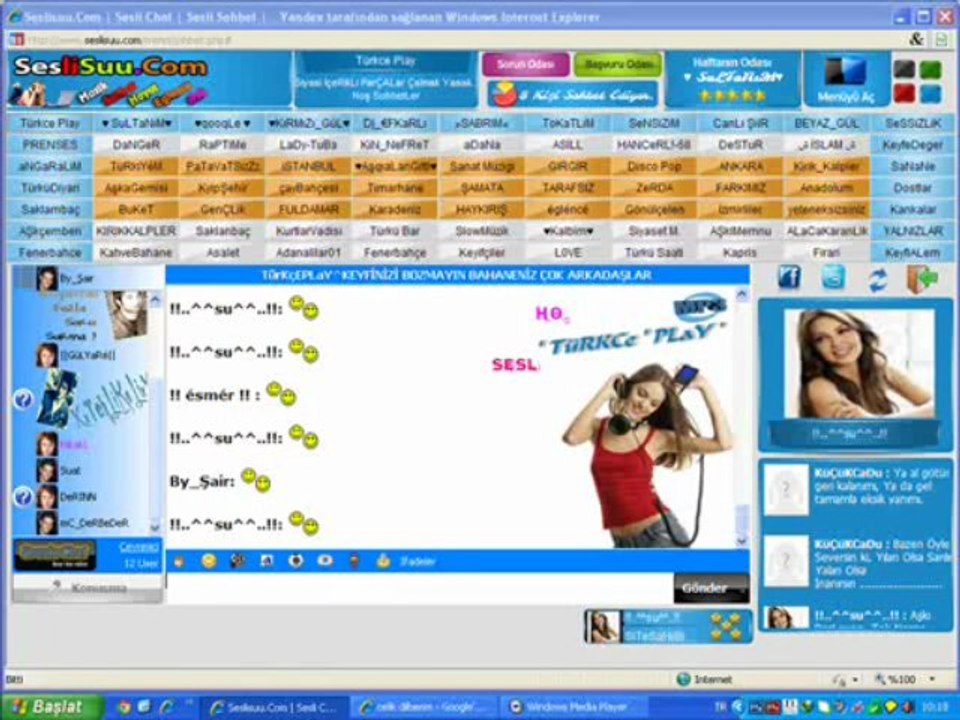
Task: Open the Facebook share icon
Action: pos(789,277)
